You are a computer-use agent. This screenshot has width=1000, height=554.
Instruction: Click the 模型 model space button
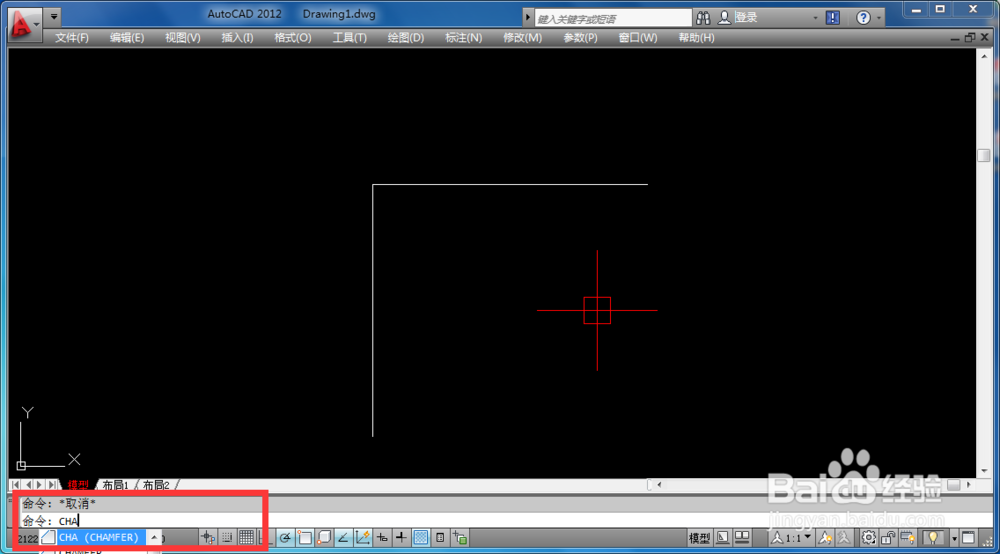point(700,538)
